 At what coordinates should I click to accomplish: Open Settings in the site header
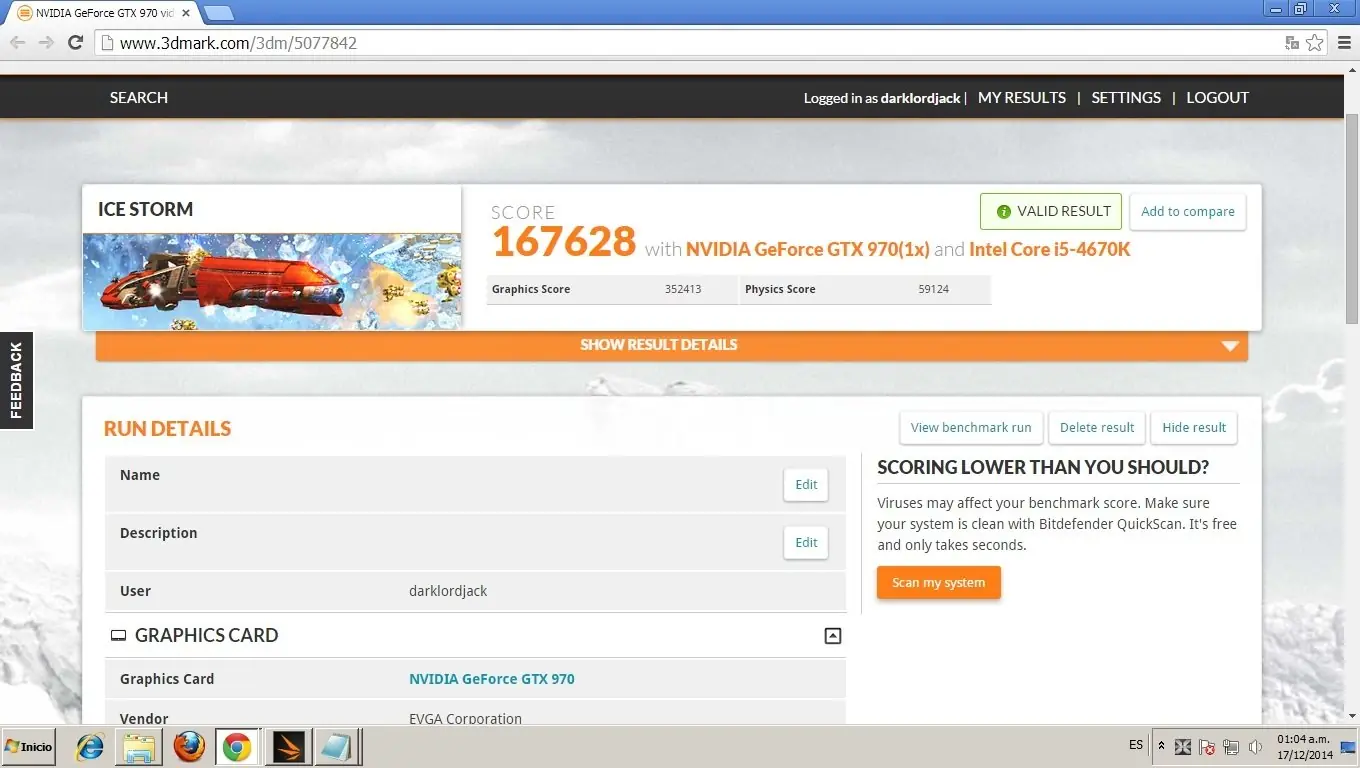click(1126, 98)
